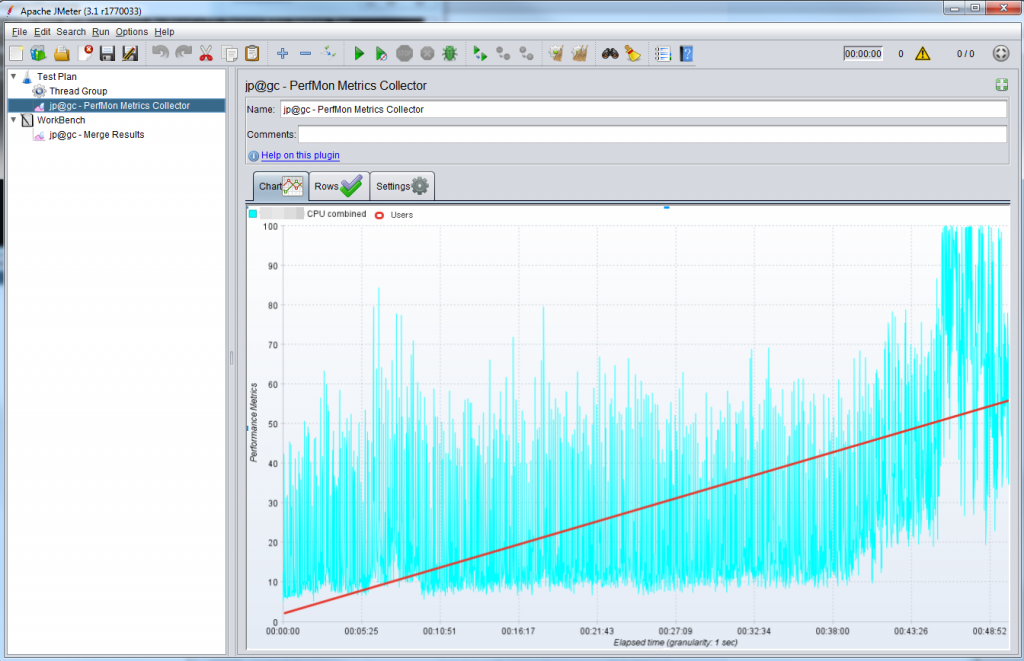Clear all results with double broom icon
The image size is (1024, 661).
tap(579, 54)
